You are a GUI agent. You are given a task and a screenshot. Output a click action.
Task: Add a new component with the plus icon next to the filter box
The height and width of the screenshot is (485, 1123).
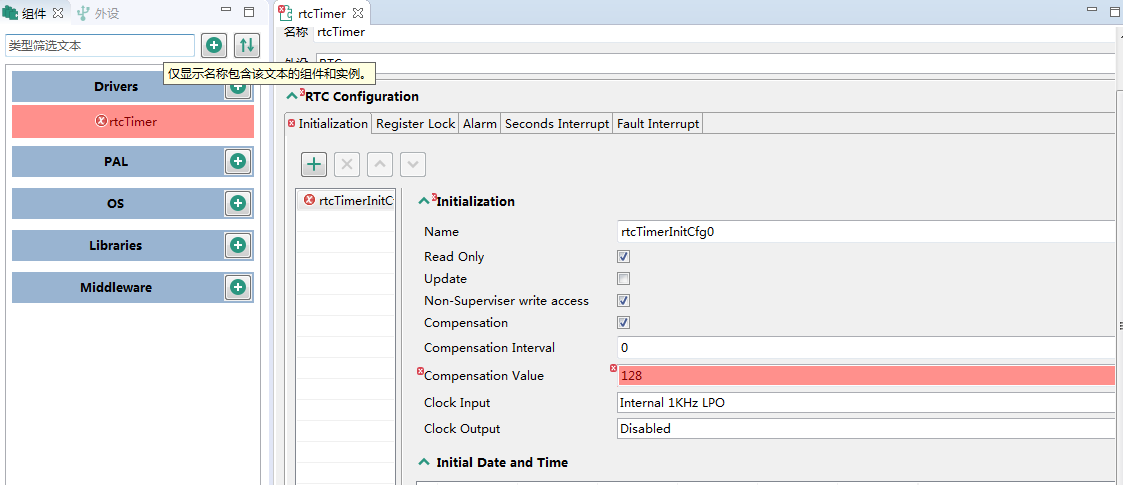[x=213, y=45]
